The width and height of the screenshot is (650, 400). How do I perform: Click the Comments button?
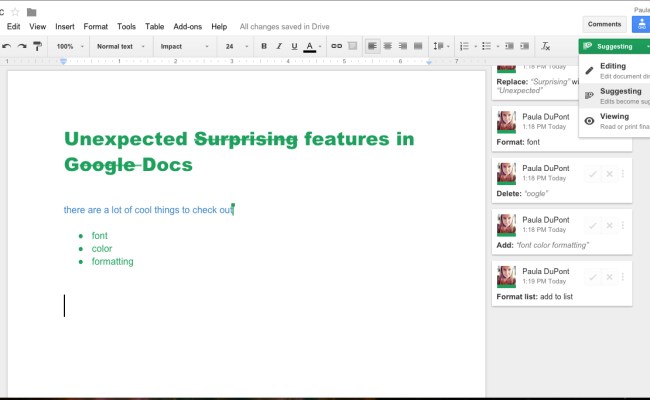click(604, 24)
